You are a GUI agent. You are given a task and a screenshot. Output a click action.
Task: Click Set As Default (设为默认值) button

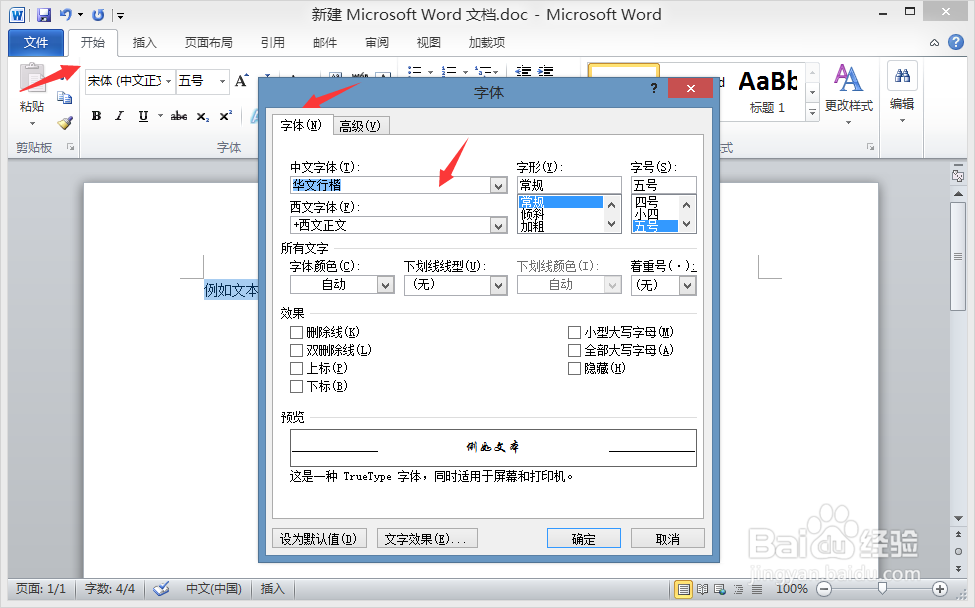pyautogui.click(x=319, y=539)
